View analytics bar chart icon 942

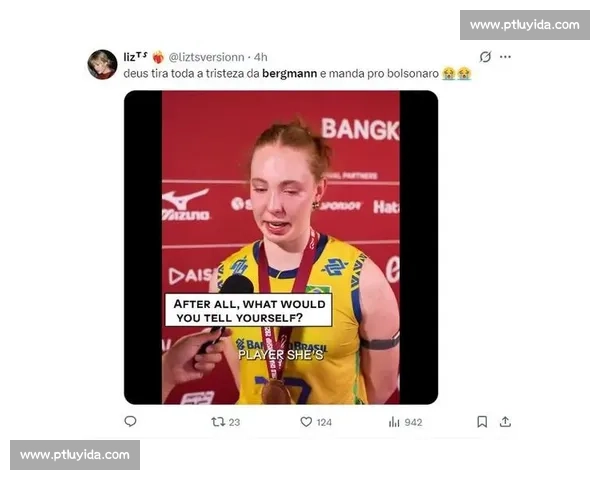[394, 422]
